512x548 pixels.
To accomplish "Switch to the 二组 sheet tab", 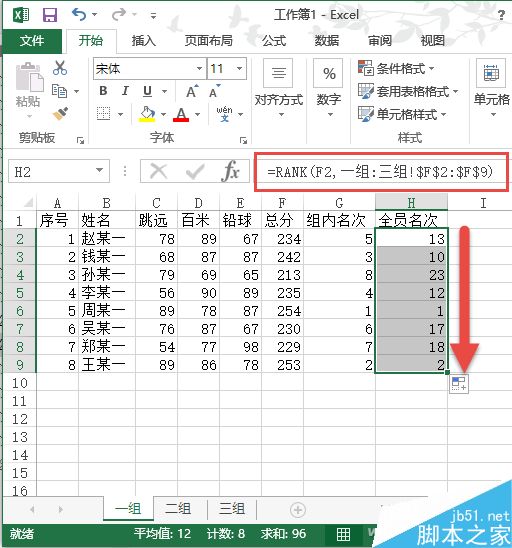I will [178, 509].
